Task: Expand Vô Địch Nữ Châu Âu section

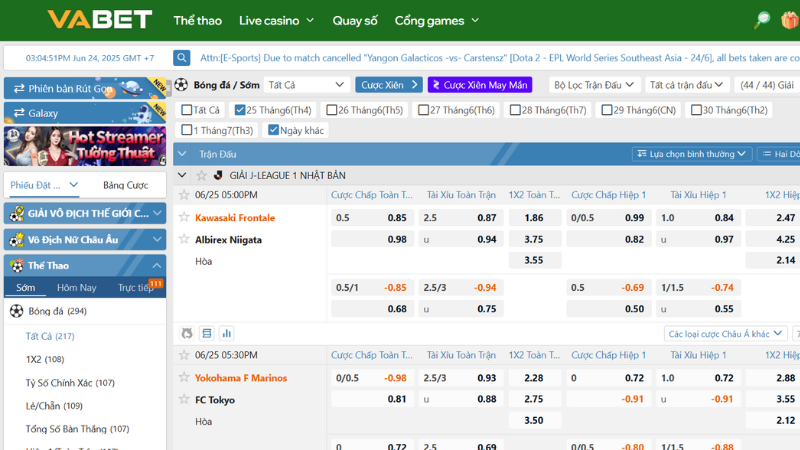Action: (x=85, y=239)
